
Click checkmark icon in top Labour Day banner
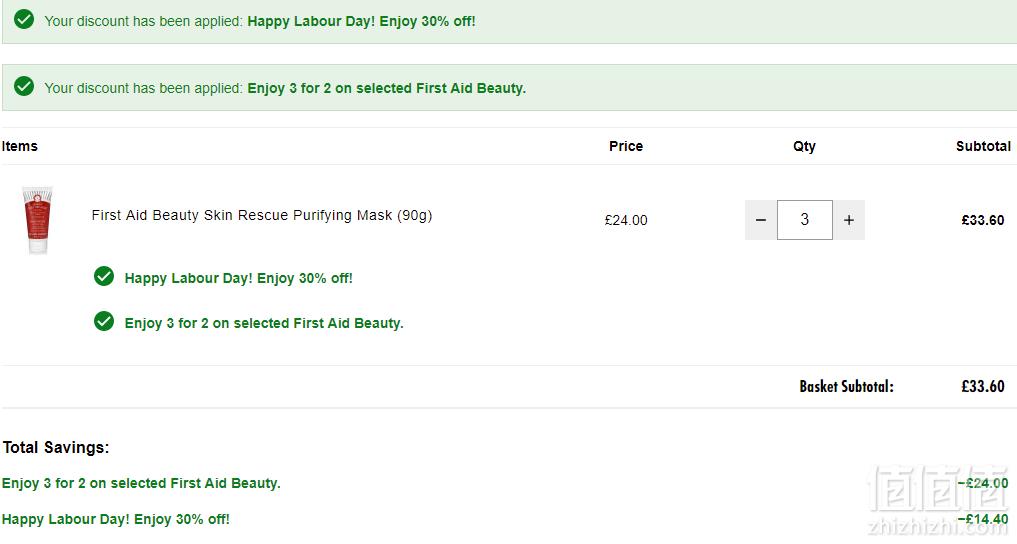[24, 19]
